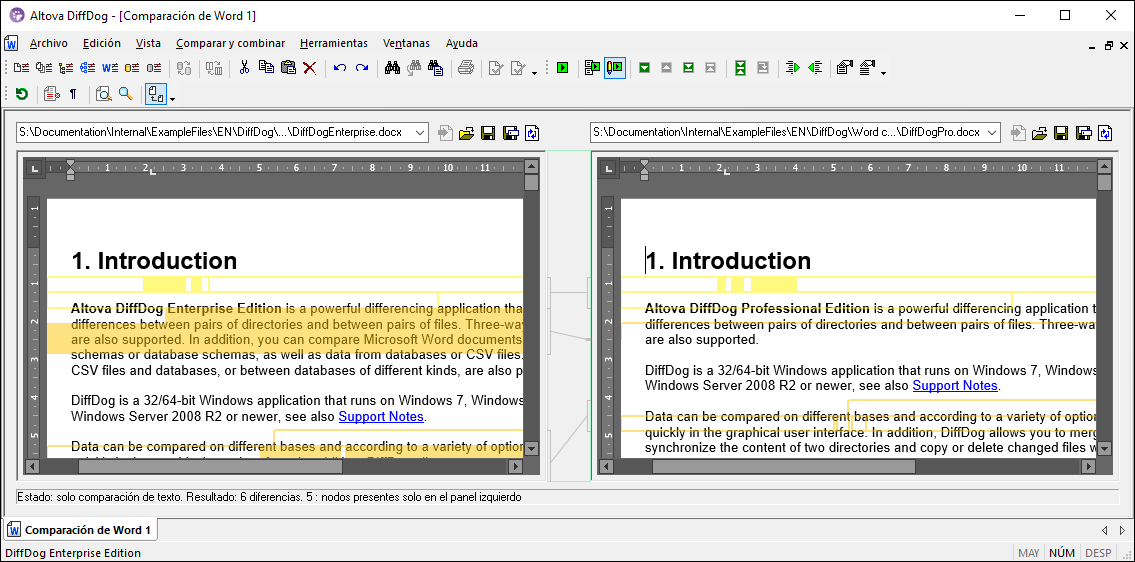Reload file icon for left pane

(x=533, y=133)
